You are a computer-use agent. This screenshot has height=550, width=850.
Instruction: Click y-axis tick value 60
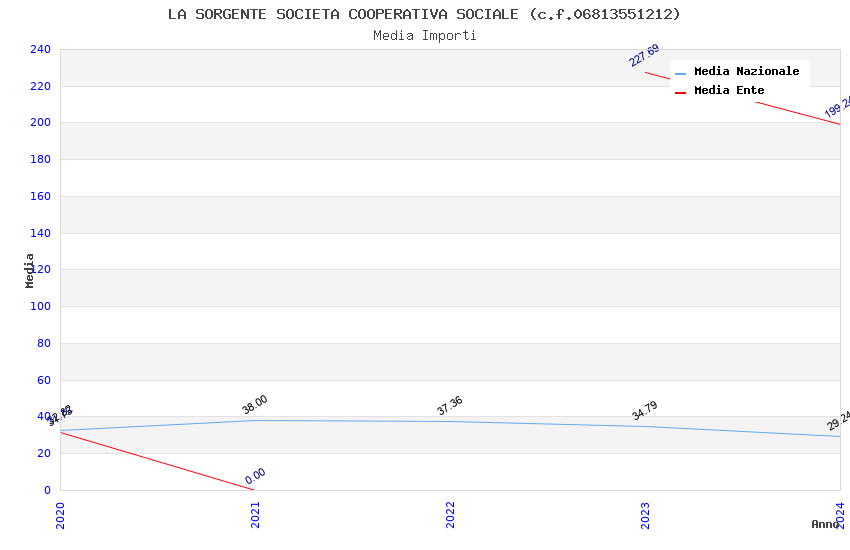click(44, 380)
